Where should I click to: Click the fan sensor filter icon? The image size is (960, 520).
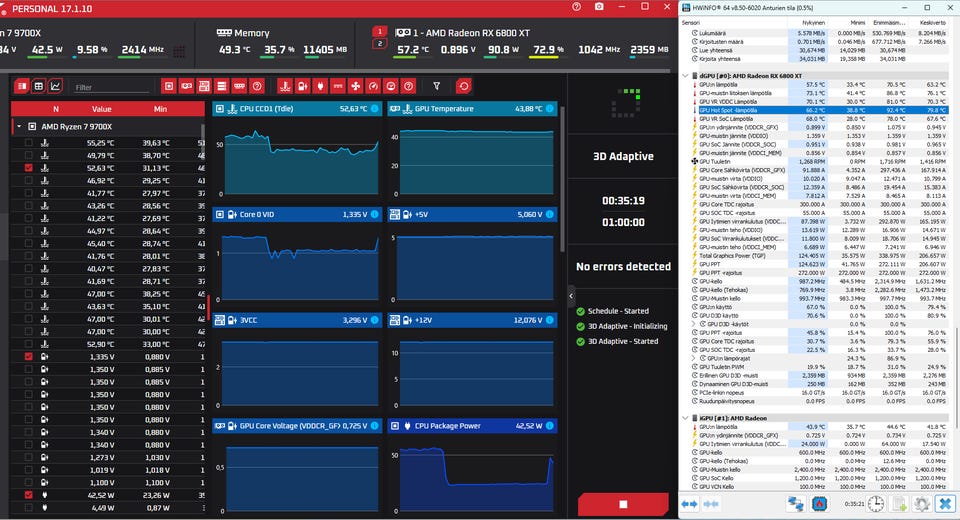click(x=356, y=86)
